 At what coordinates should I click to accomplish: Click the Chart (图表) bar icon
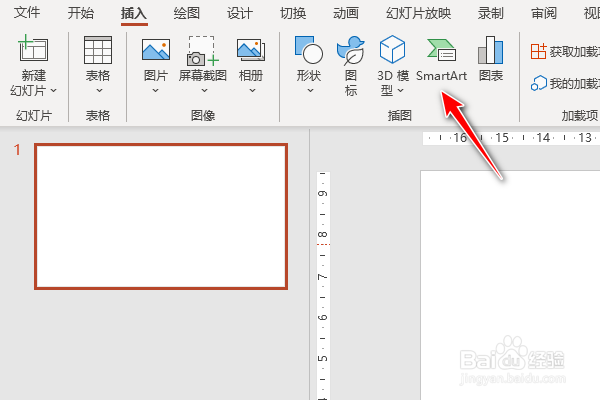coord(491,50)
